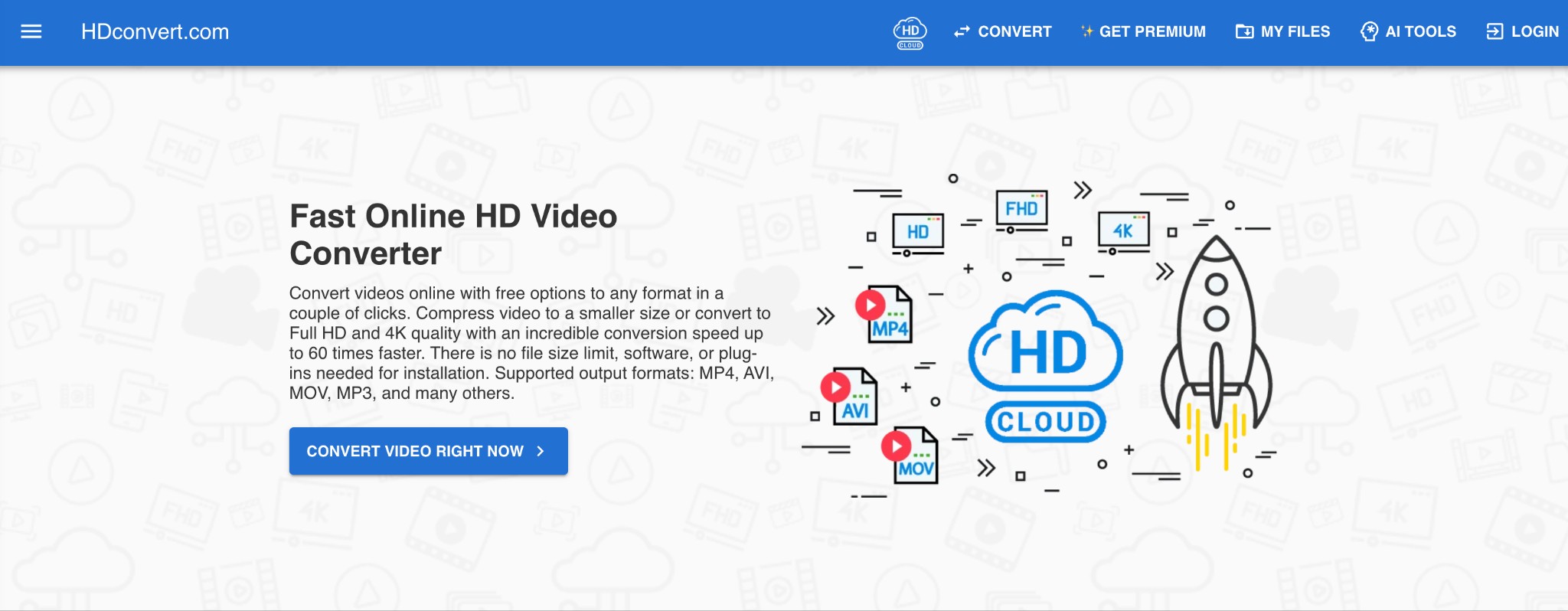Open AI Tools from the navbar
The image size is (1568, 611).
coord(1409,31)
